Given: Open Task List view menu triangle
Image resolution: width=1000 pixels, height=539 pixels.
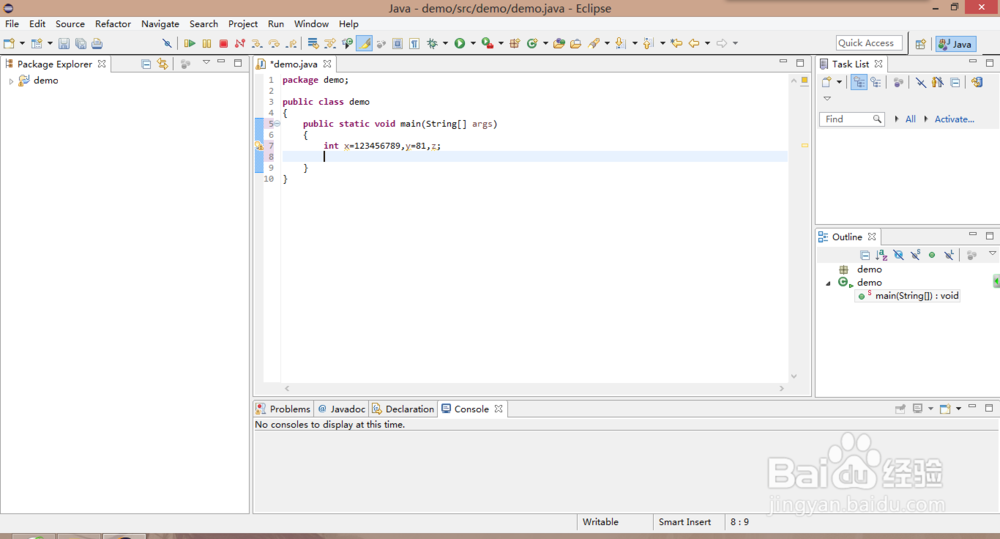Looking at the screenshot, I should click(x=827, y=98).
